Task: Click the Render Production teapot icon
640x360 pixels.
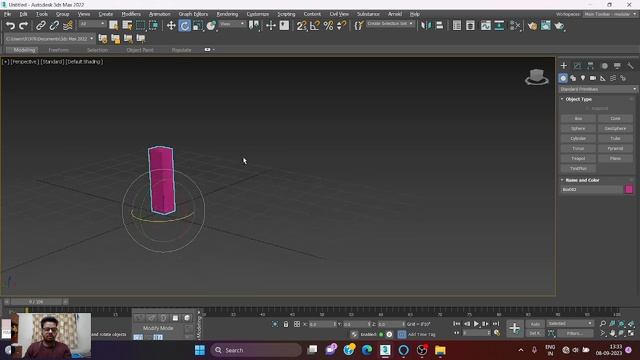Action: coord(559,26)
